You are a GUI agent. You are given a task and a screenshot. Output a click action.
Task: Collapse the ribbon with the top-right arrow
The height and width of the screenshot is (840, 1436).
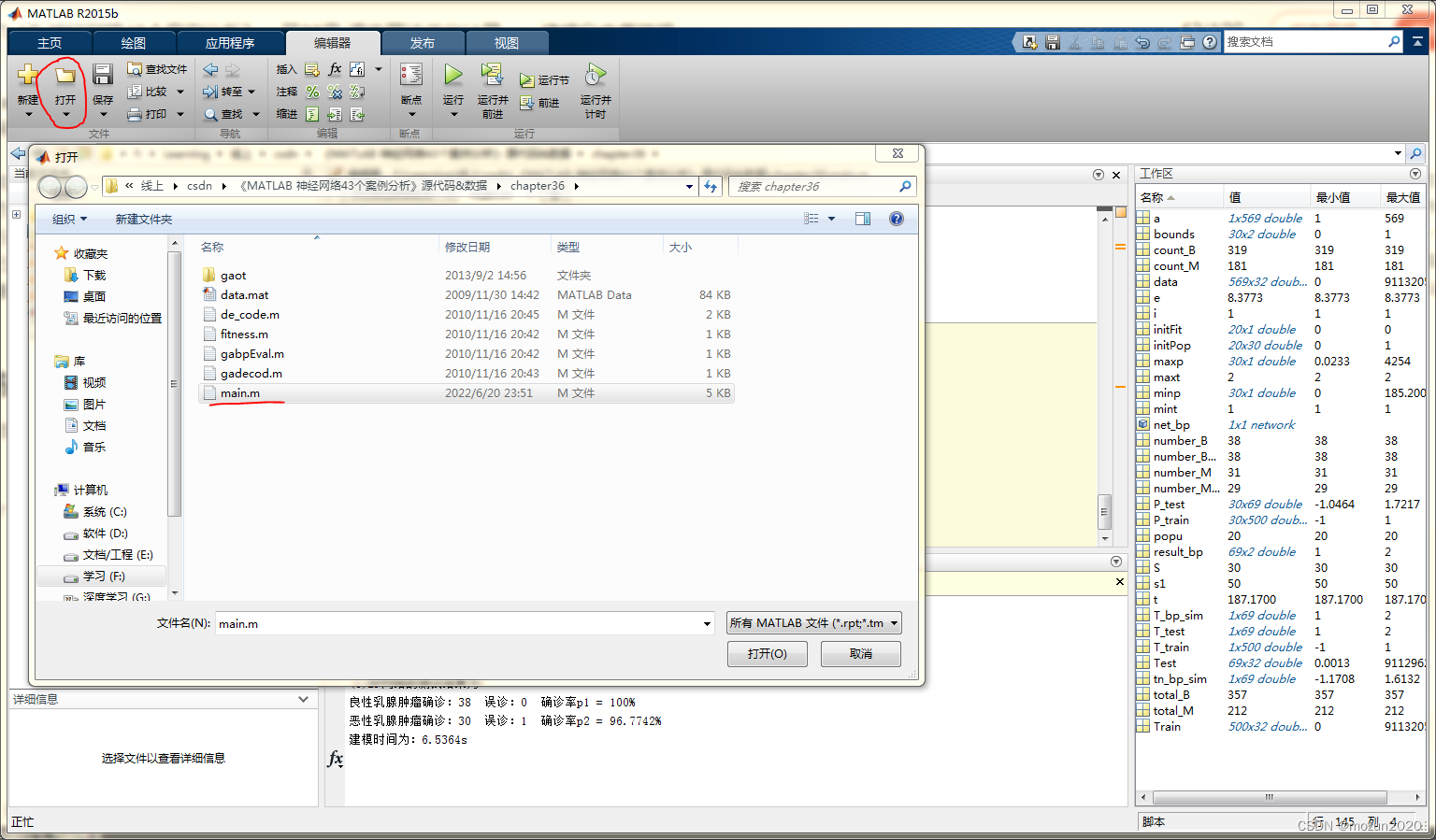coord(1417,42)
